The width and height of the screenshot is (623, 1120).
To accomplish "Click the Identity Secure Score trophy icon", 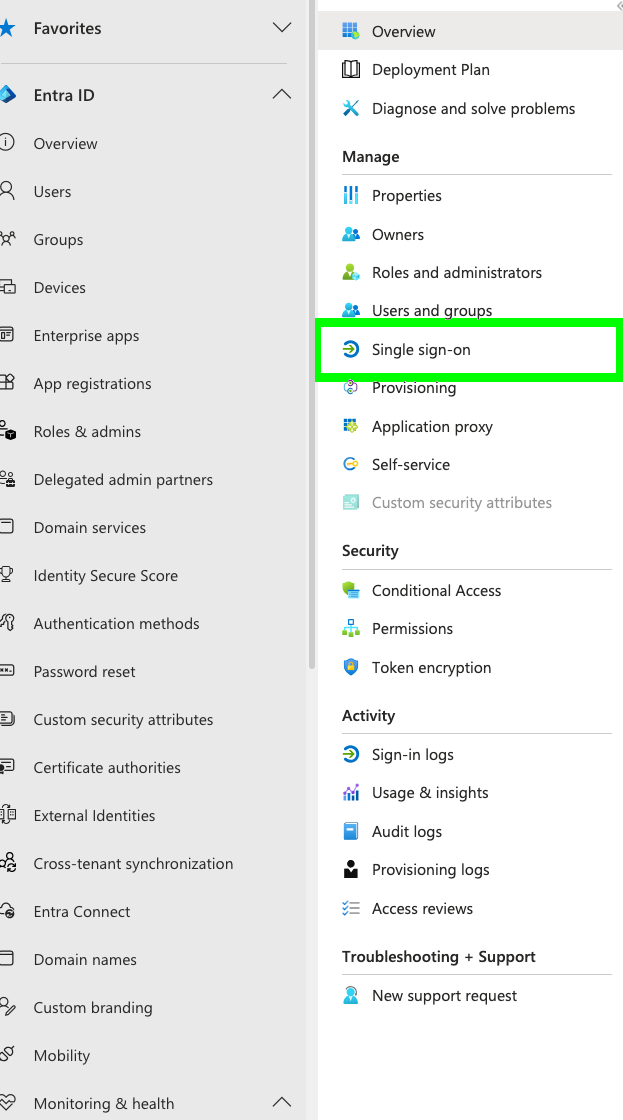I will pyautogui.click(x=6, y=575).
